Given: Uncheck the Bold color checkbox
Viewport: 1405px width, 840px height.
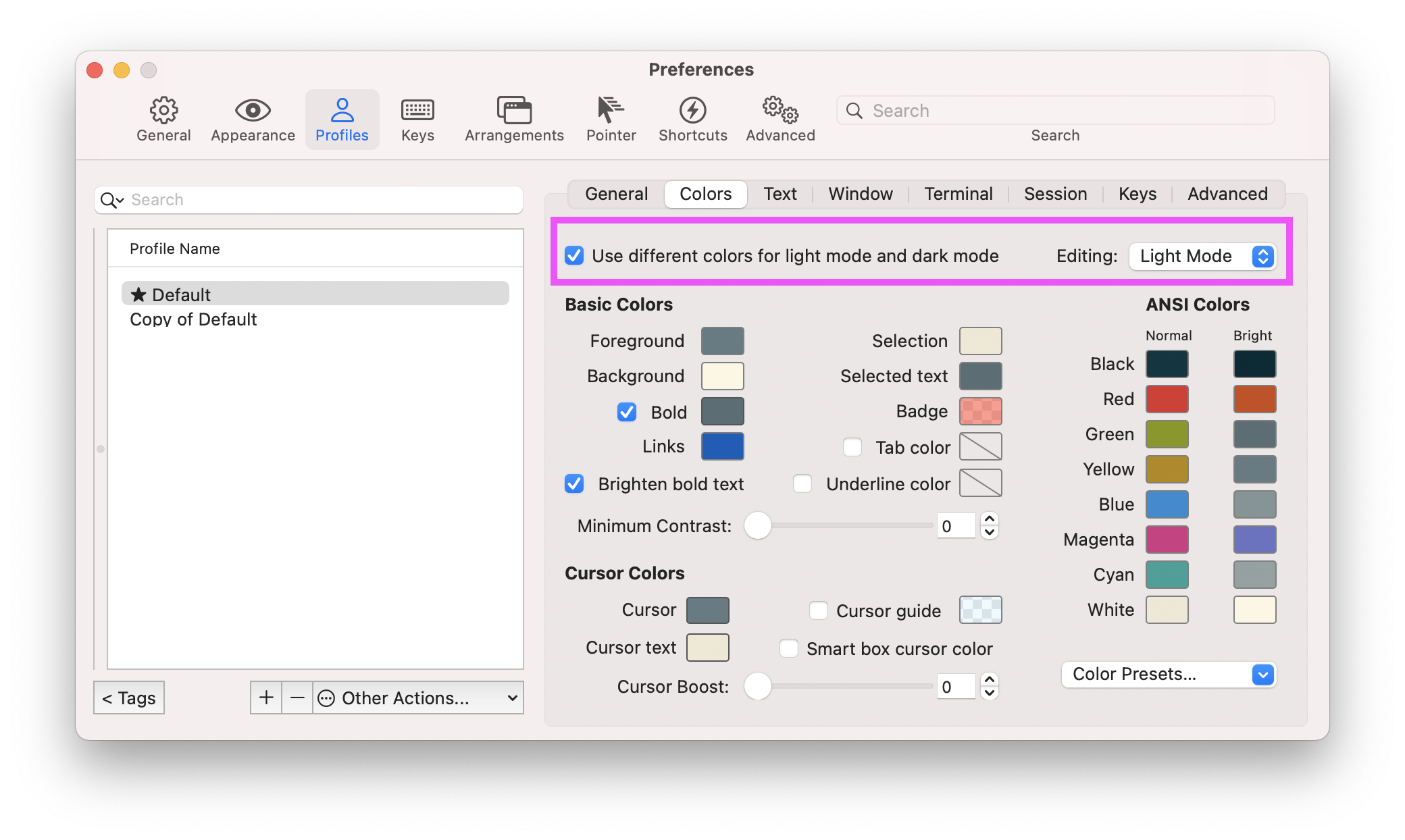Looking at the screenshot, I should tap(627, 412).
